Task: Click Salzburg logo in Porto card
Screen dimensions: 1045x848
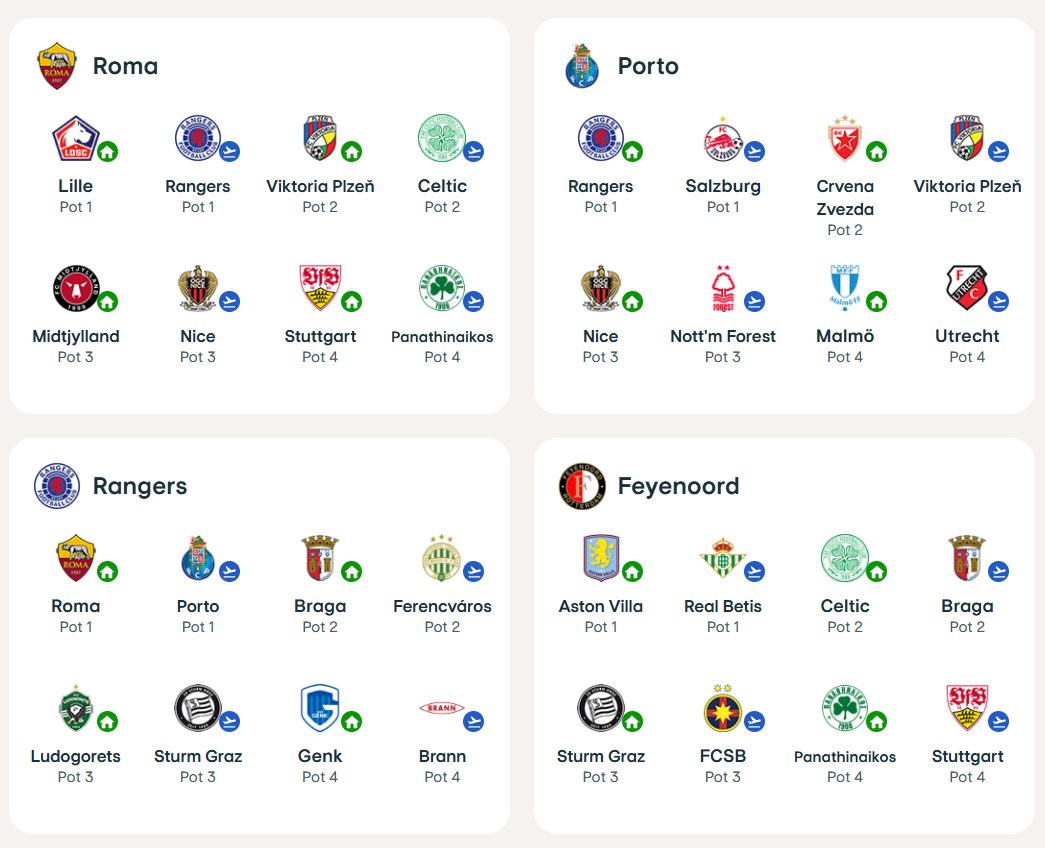Action: [723, 138]
